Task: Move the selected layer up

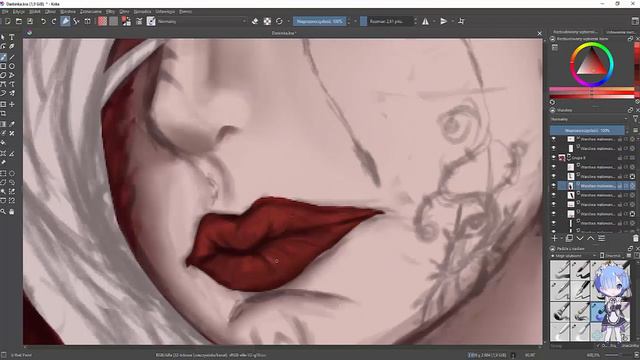Action: [x=591, y=238]
